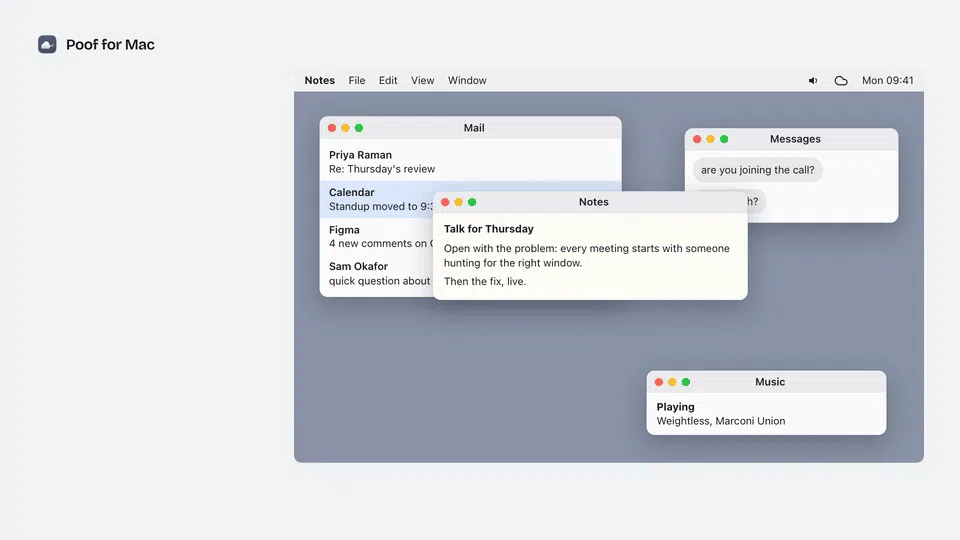Click the Messages window title
The height and width of the screenshot is (540, 960).
(795, 139)
